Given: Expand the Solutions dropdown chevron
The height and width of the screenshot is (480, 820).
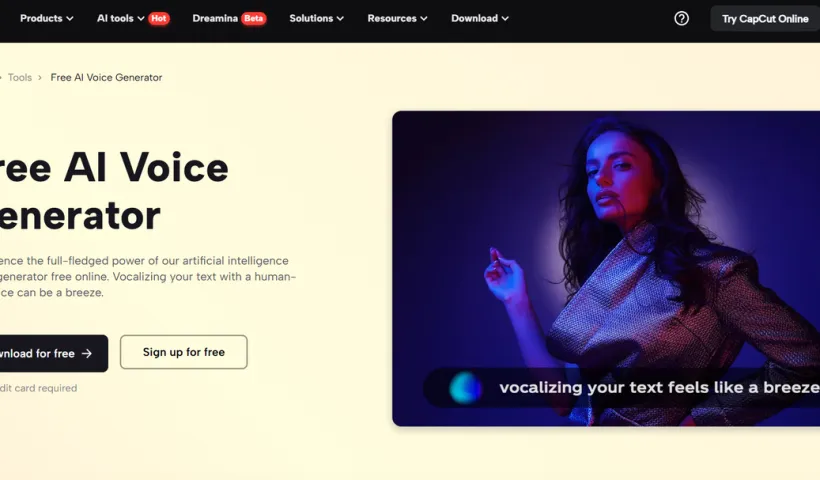Looking at the screenshot, I should pyautogui.click(x=340, y=19).
